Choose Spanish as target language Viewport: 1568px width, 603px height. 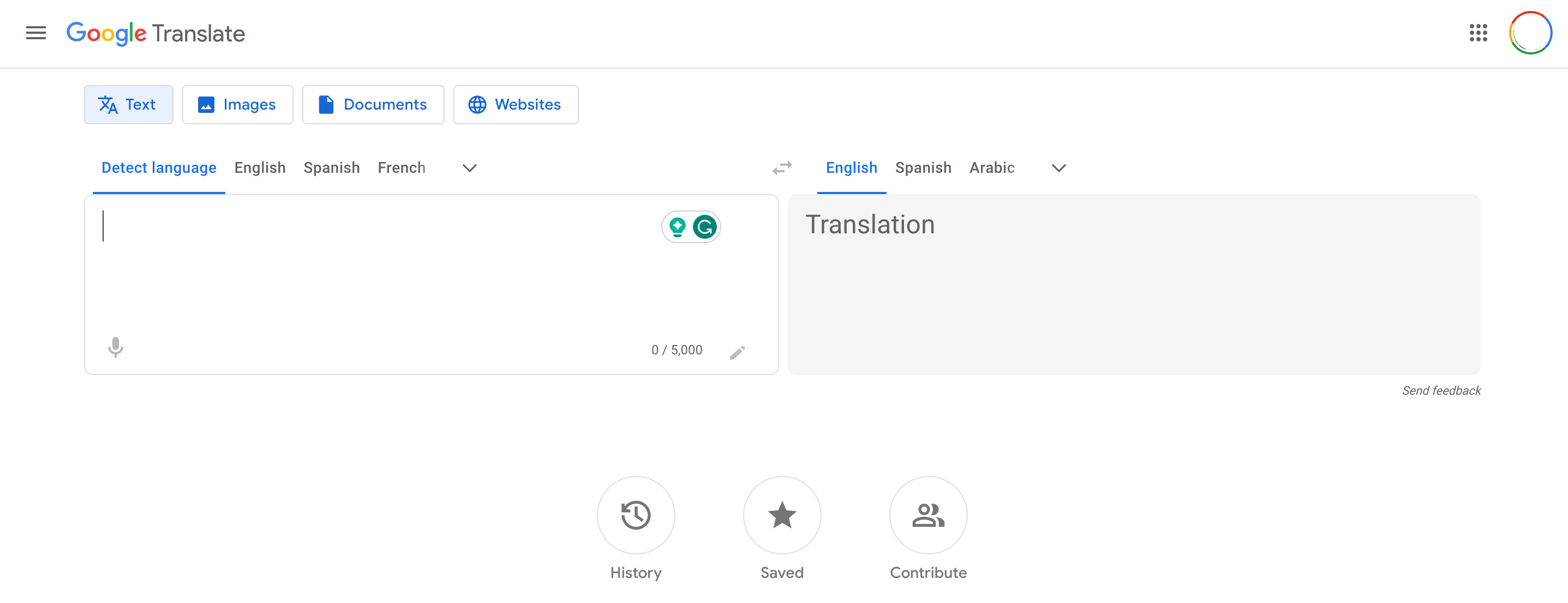(923, 168)
